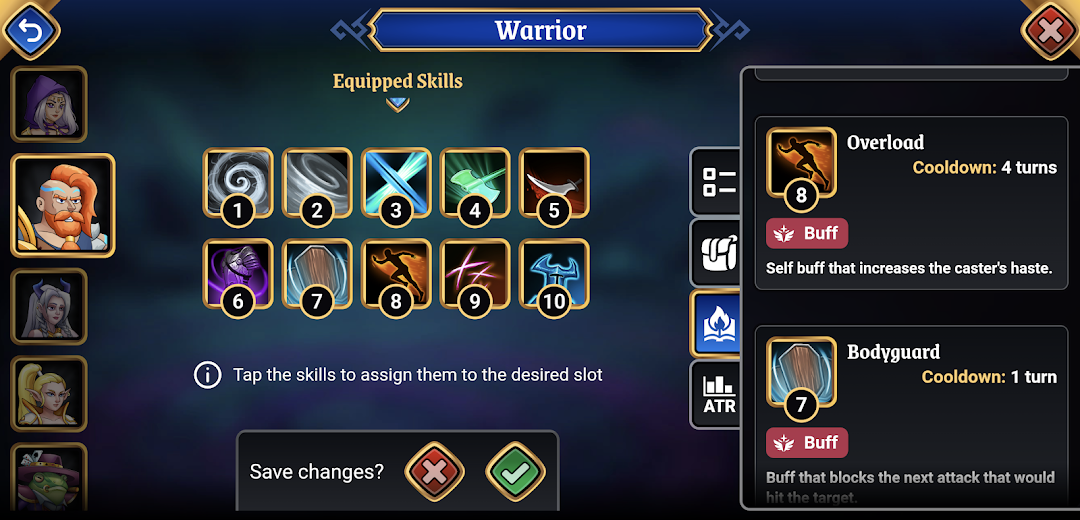The height and width of the screenshot is (520, 1080).
Task: Select the flame book skills tab
Action: pyautogui.click(x=717, y=323)
